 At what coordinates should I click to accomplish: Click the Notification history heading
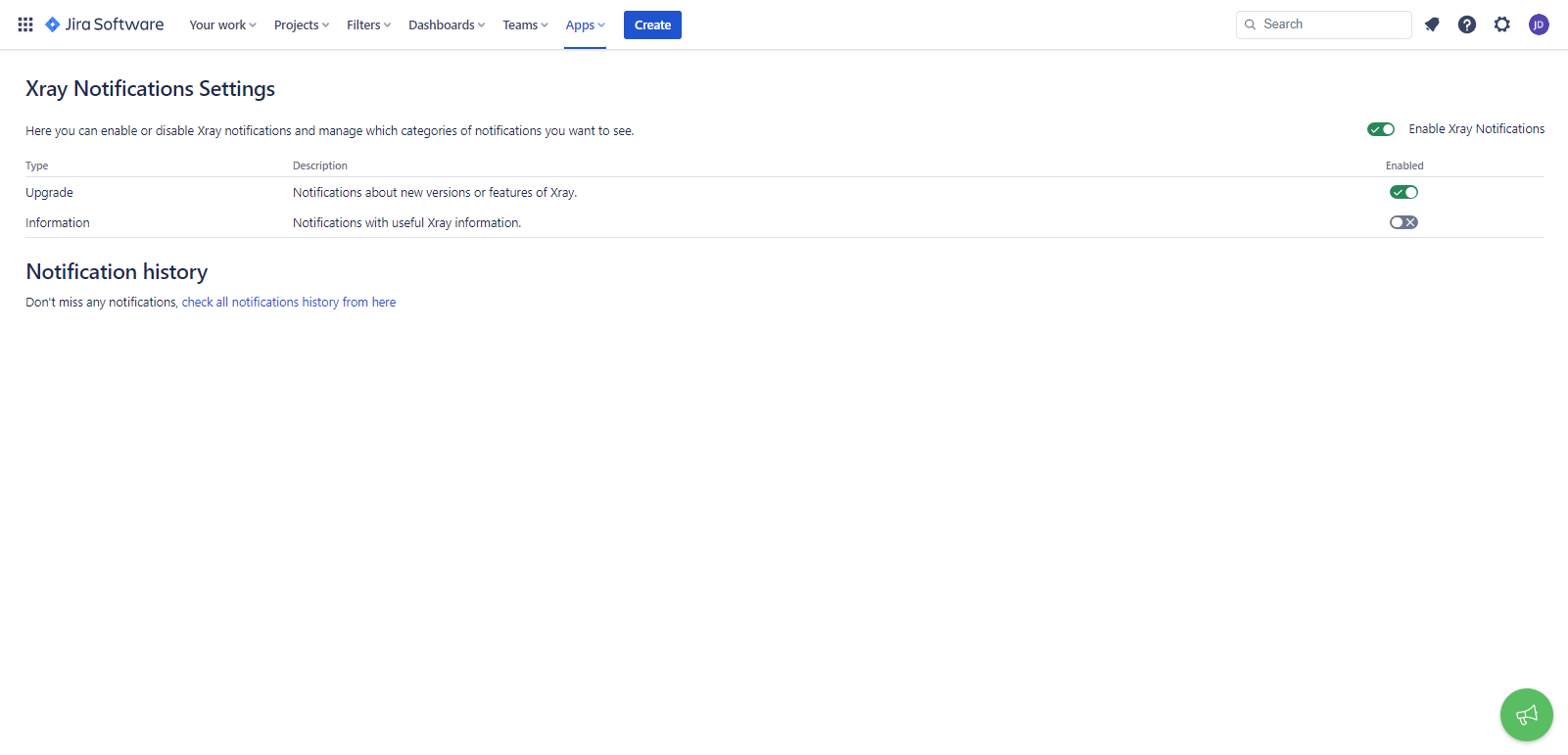117,271
